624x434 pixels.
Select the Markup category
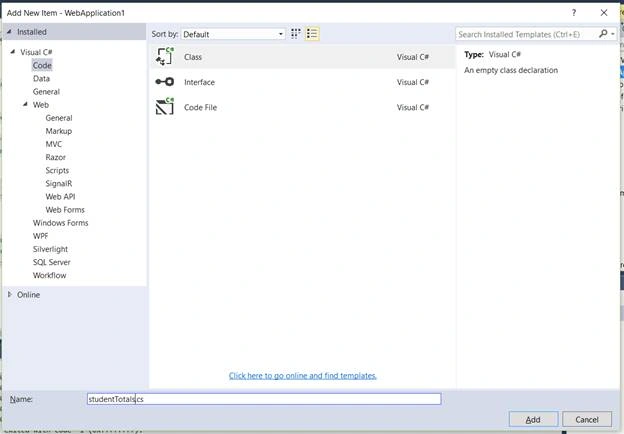point(58,131)
